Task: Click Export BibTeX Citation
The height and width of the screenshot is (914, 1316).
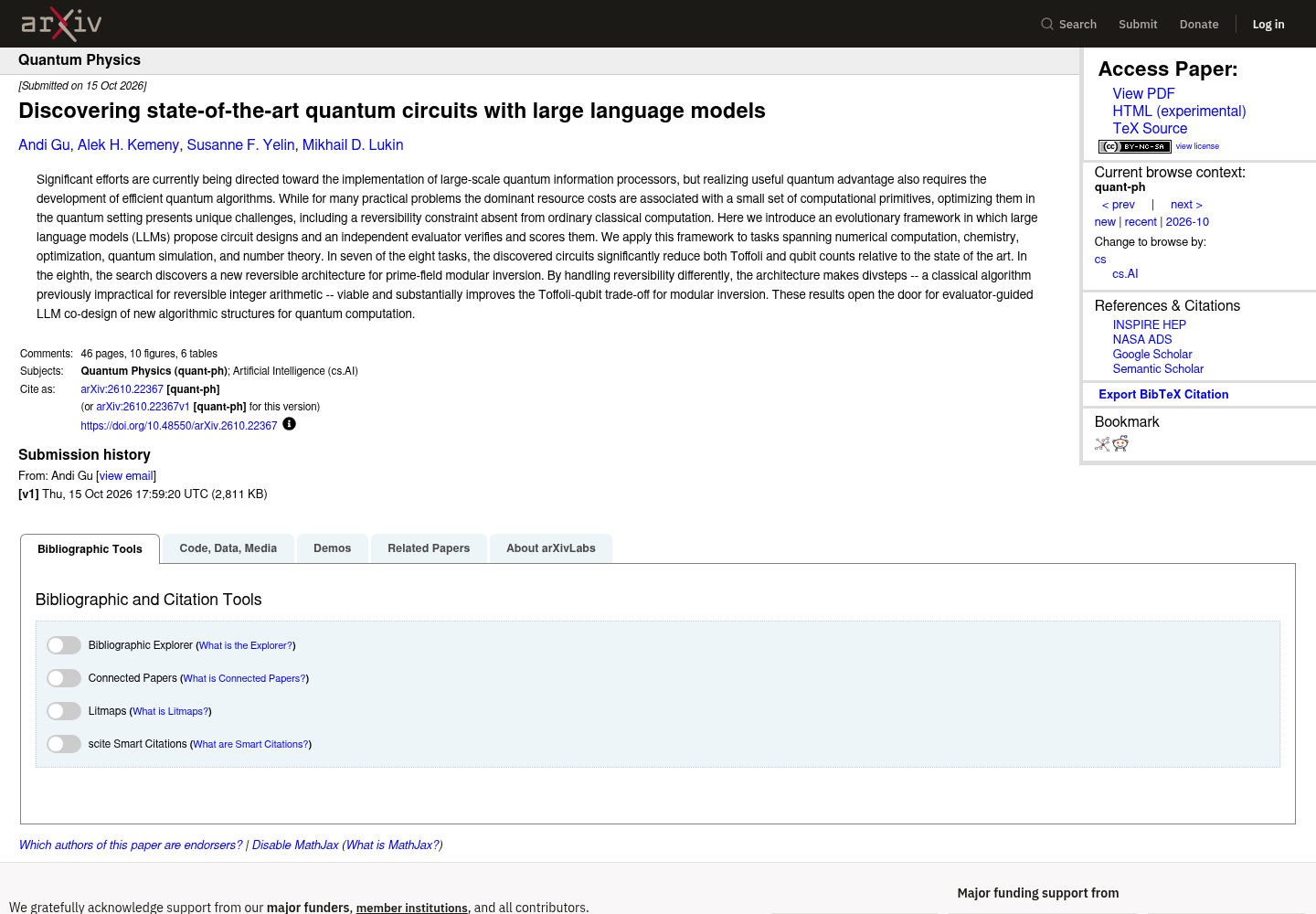Action: click(1163, 395)
